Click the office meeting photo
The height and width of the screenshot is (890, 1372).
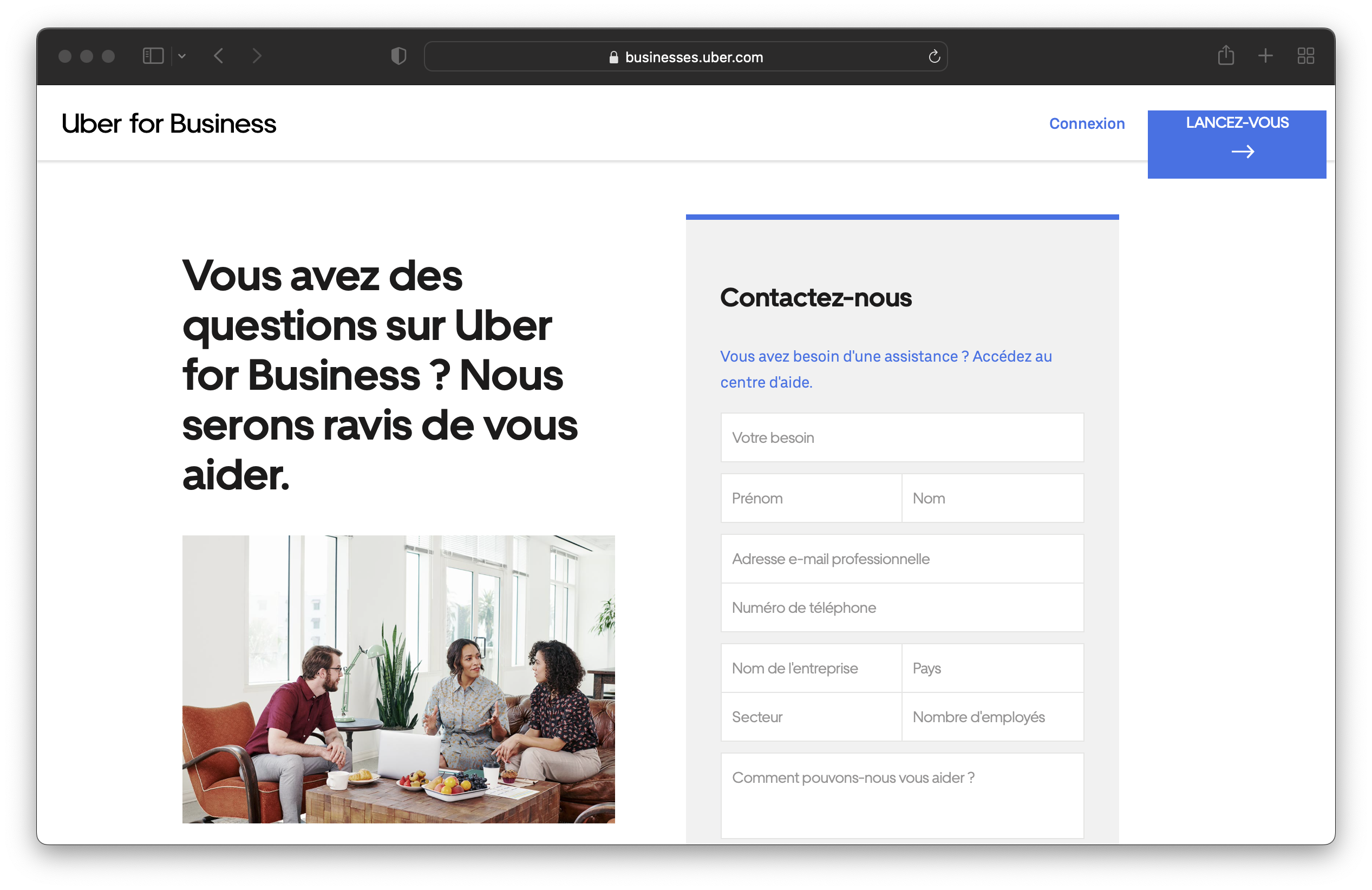click(x=398, y=679)
